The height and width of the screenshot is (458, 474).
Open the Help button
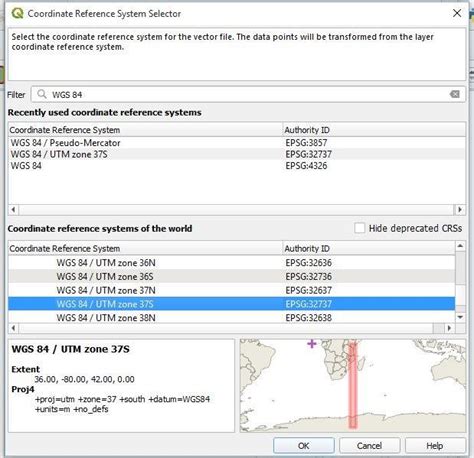pyautogui.click(x=435, y=446)
